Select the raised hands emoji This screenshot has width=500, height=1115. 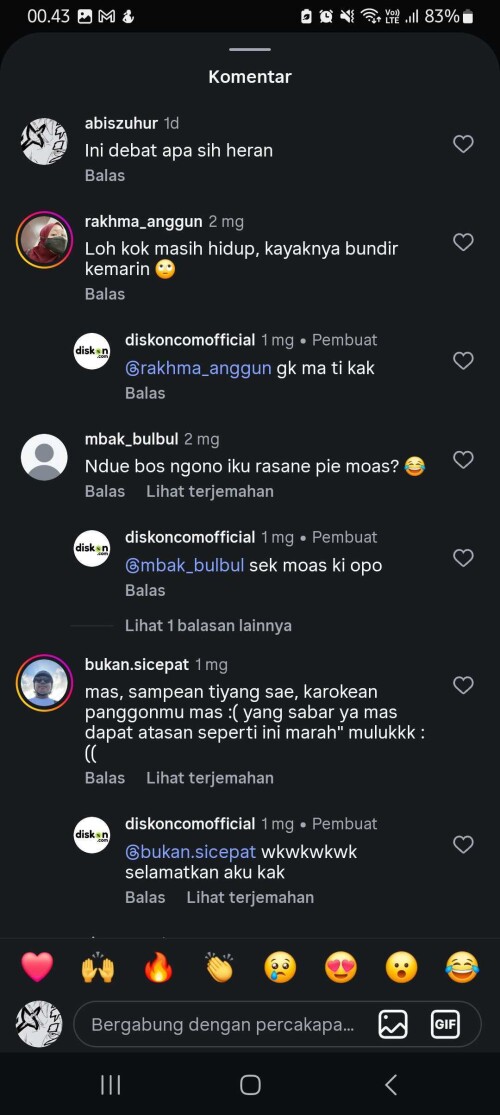point(97,967)
